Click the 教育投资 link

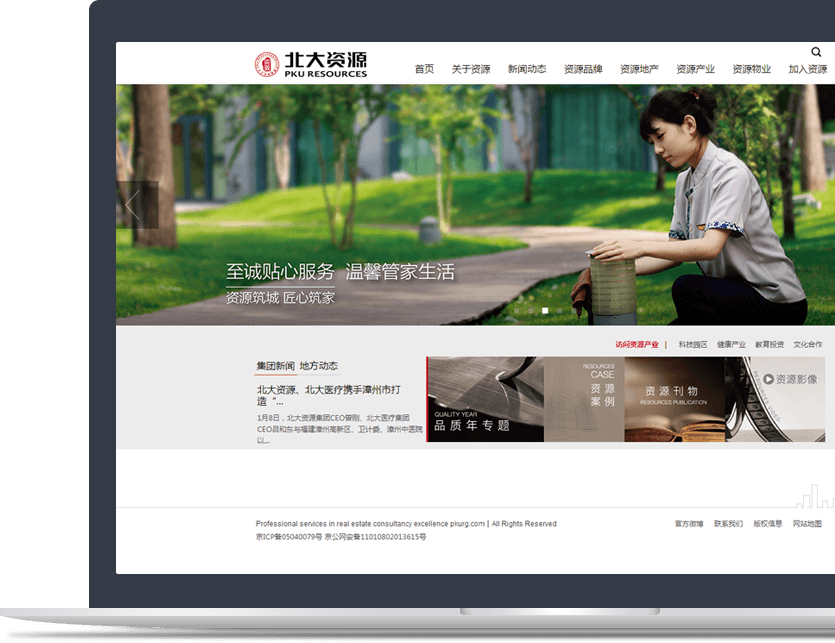769,344
